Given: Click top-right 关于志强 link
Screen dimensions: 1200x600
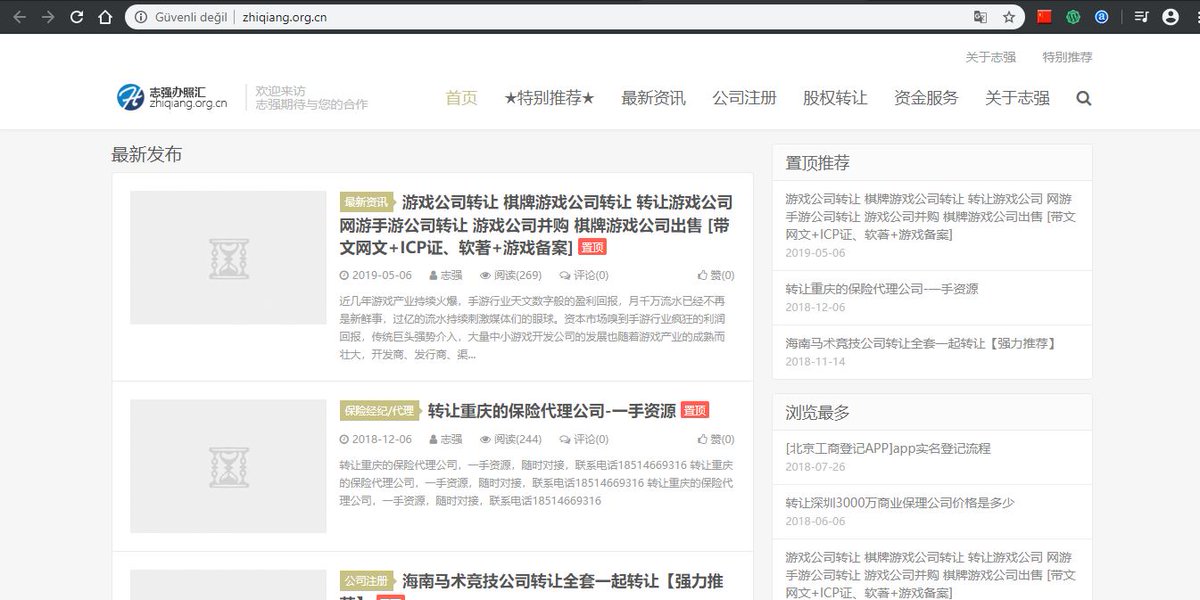Looking at the screenshot, I should click(x=991, y=57).
